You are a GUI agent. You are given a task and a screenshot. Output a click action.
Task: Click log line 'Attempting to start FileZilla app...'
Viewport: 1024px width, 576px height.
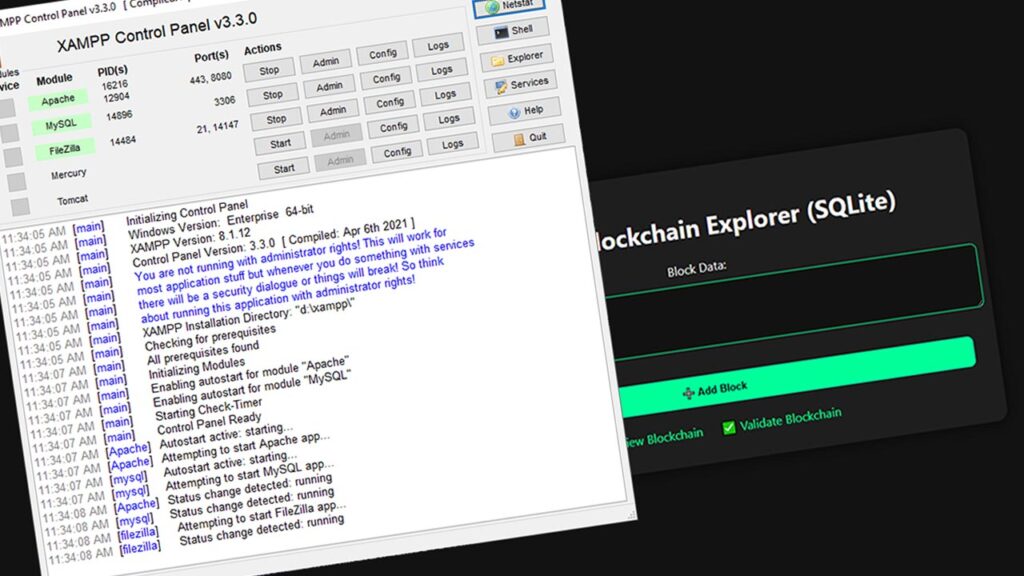(x=261, y=516)
